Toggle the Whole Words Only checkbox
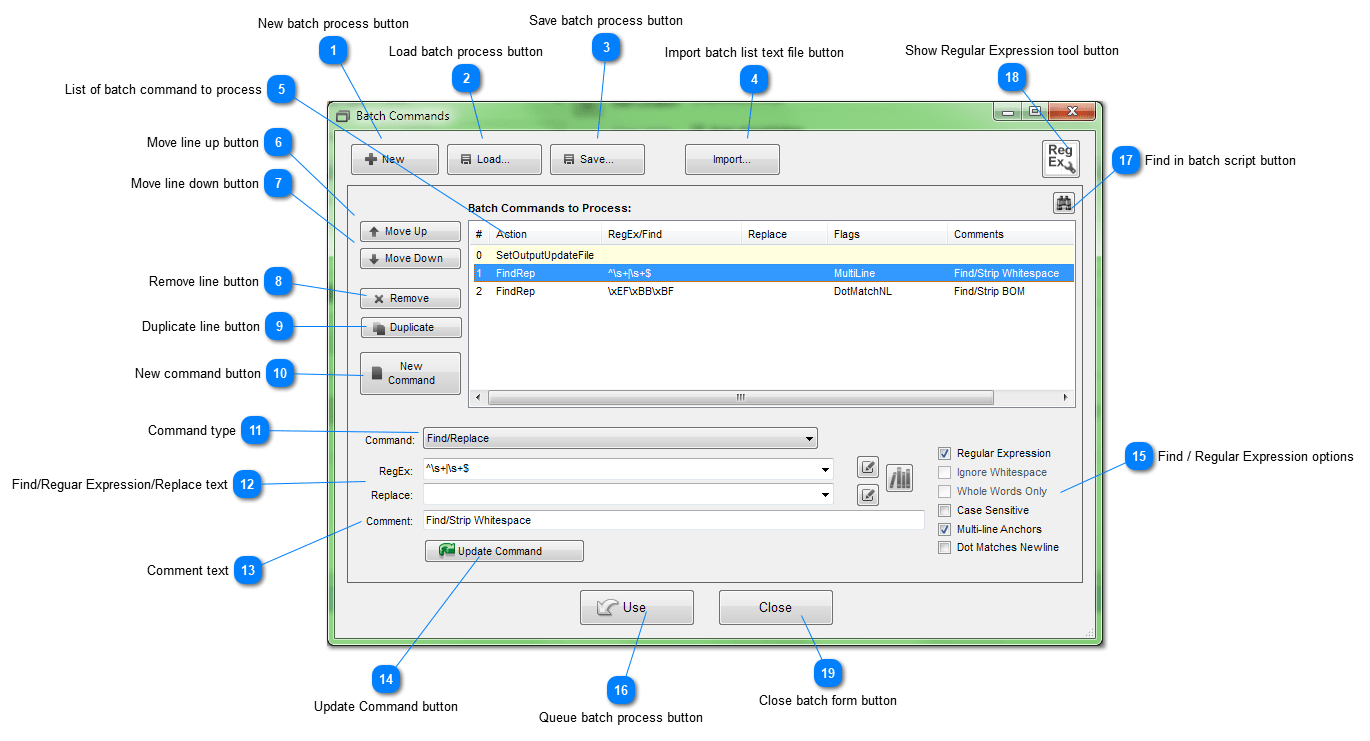Viewport: 1370px width, 741px height. tap(944, 491)
